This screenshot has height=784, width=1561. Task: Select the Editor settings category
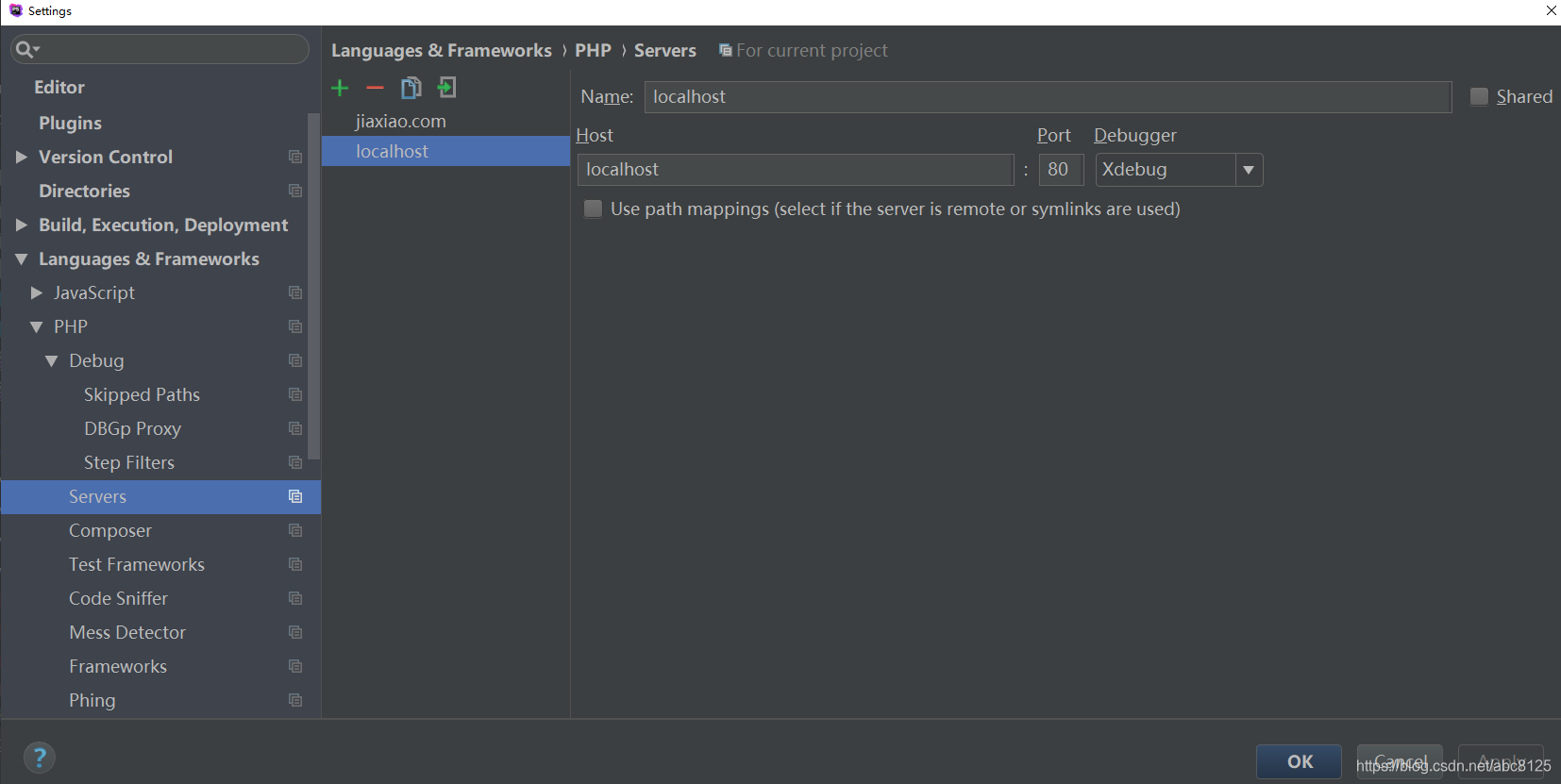click(x=59, y=87)
